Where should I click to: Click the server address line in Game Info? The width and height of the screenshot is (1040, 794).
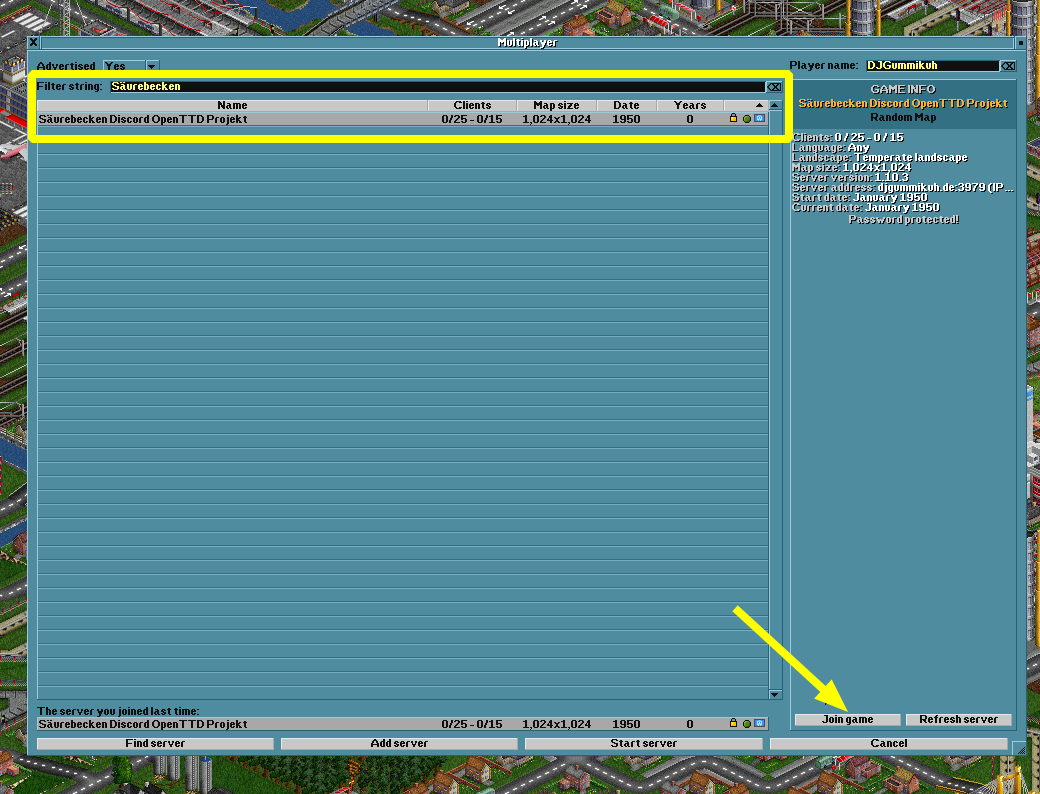[x=903, y=188]
